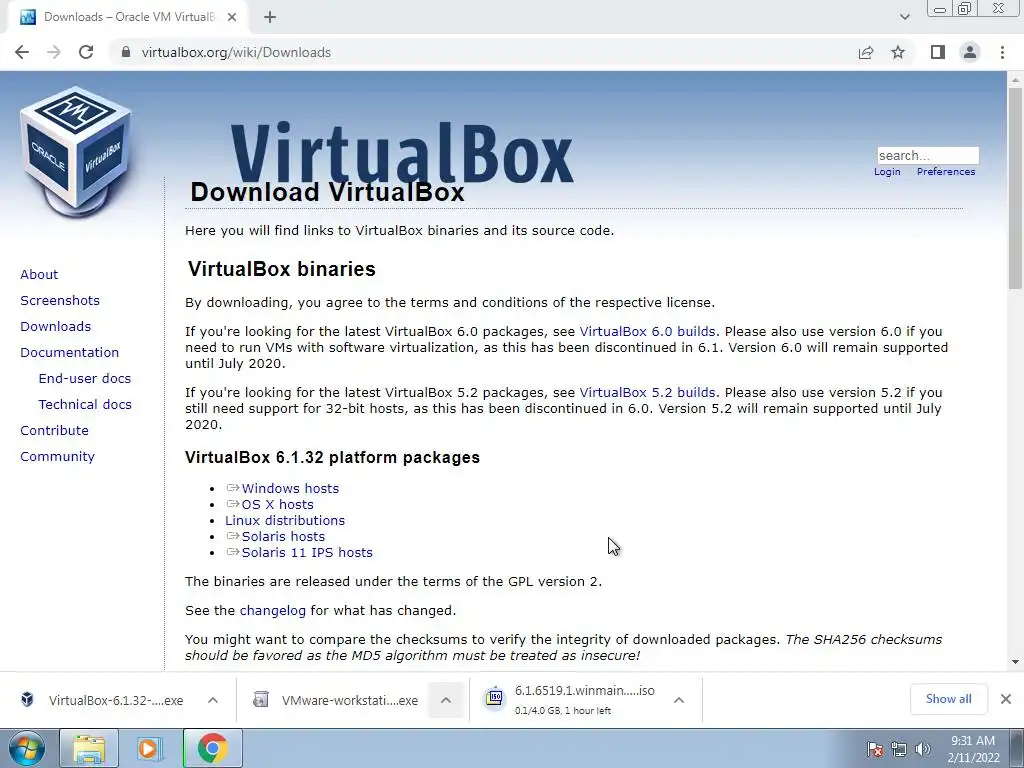Click the Chrome taskbar icon
Viewport: 1024px width, 768px height.
(x=212, y=748)
